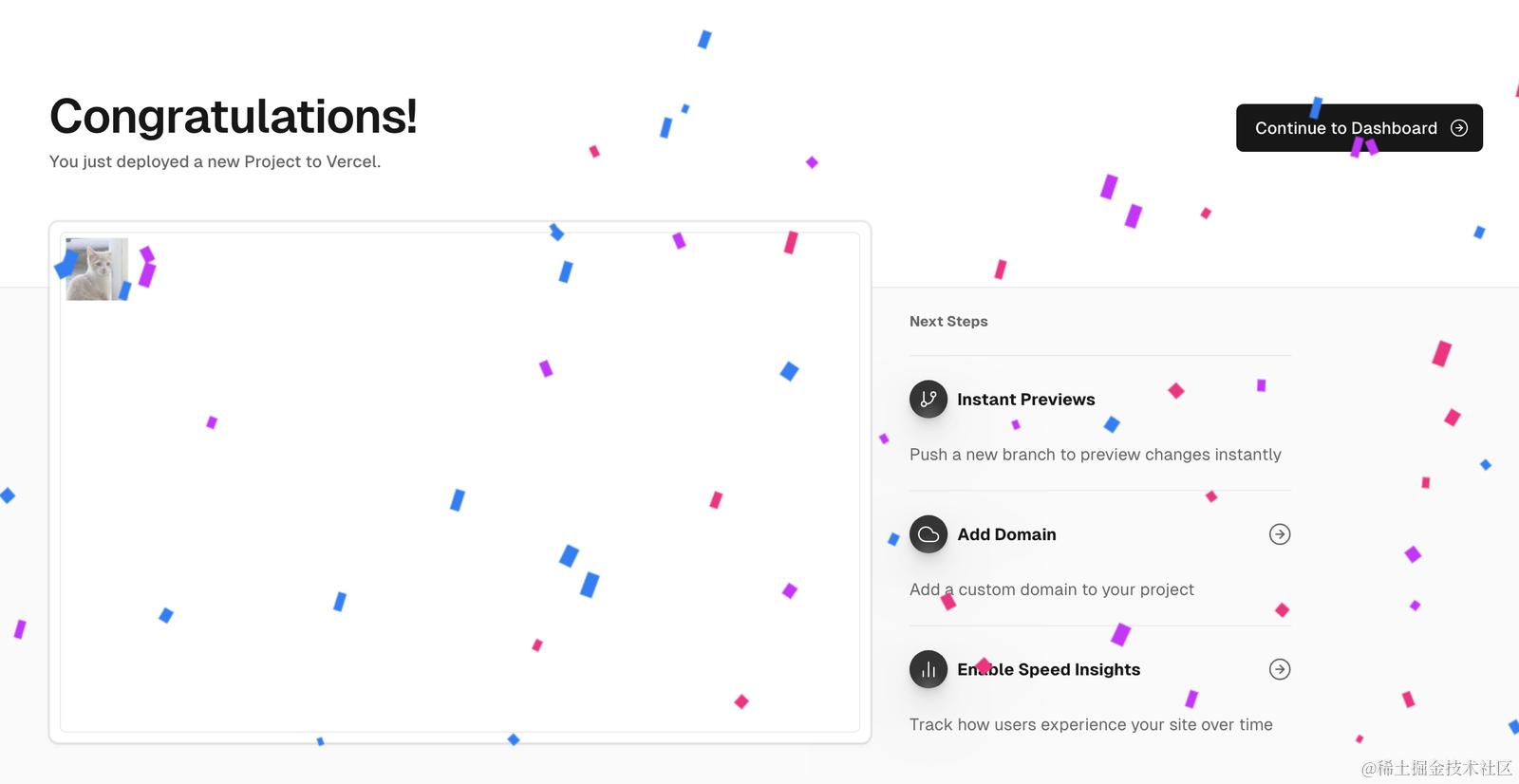Viewport: 1519px width, 784px height.
Task: Click the Next Steps section label
Action: [948, 322]
